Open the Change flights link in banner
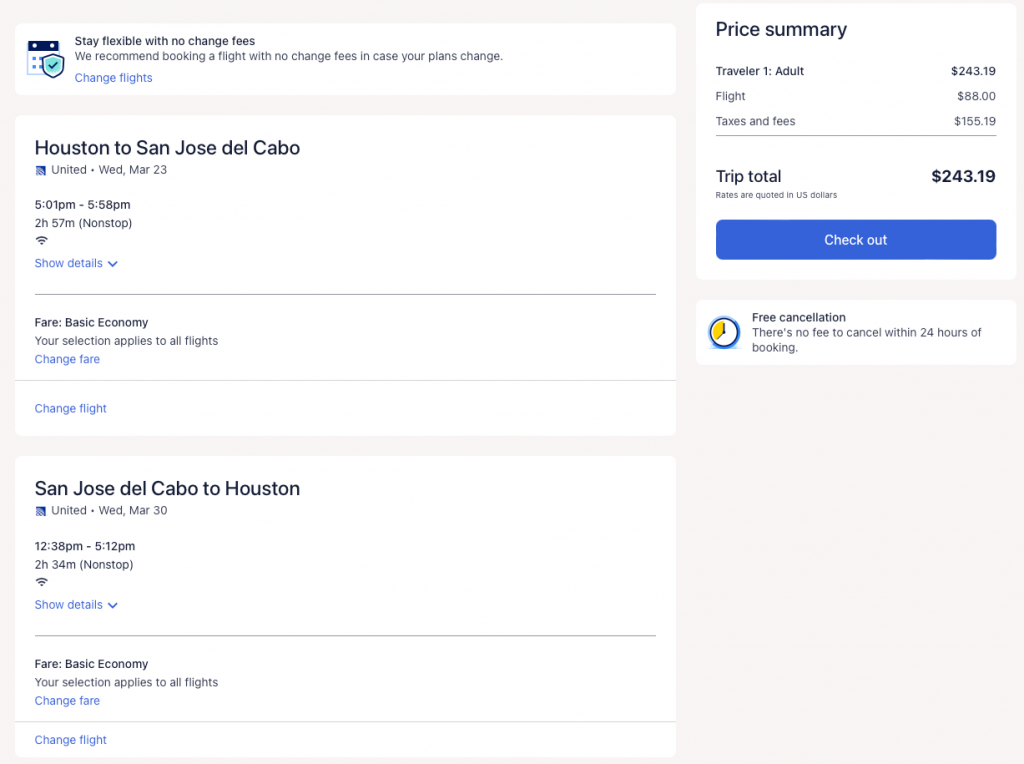1024x764 pixels. tap(113, 78)
